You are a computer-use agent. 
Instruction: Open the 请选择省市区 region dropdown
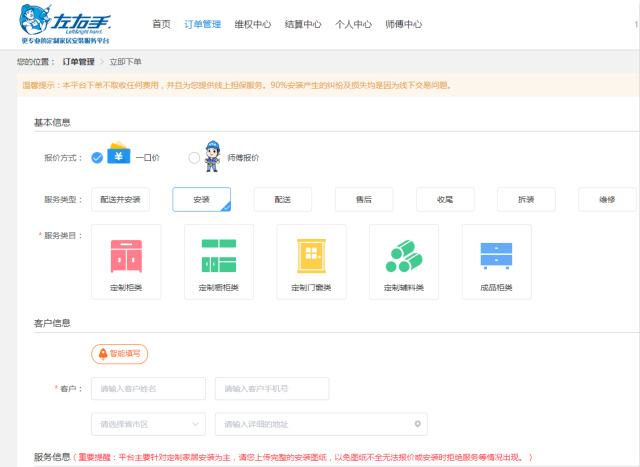[x=148, y=423]
